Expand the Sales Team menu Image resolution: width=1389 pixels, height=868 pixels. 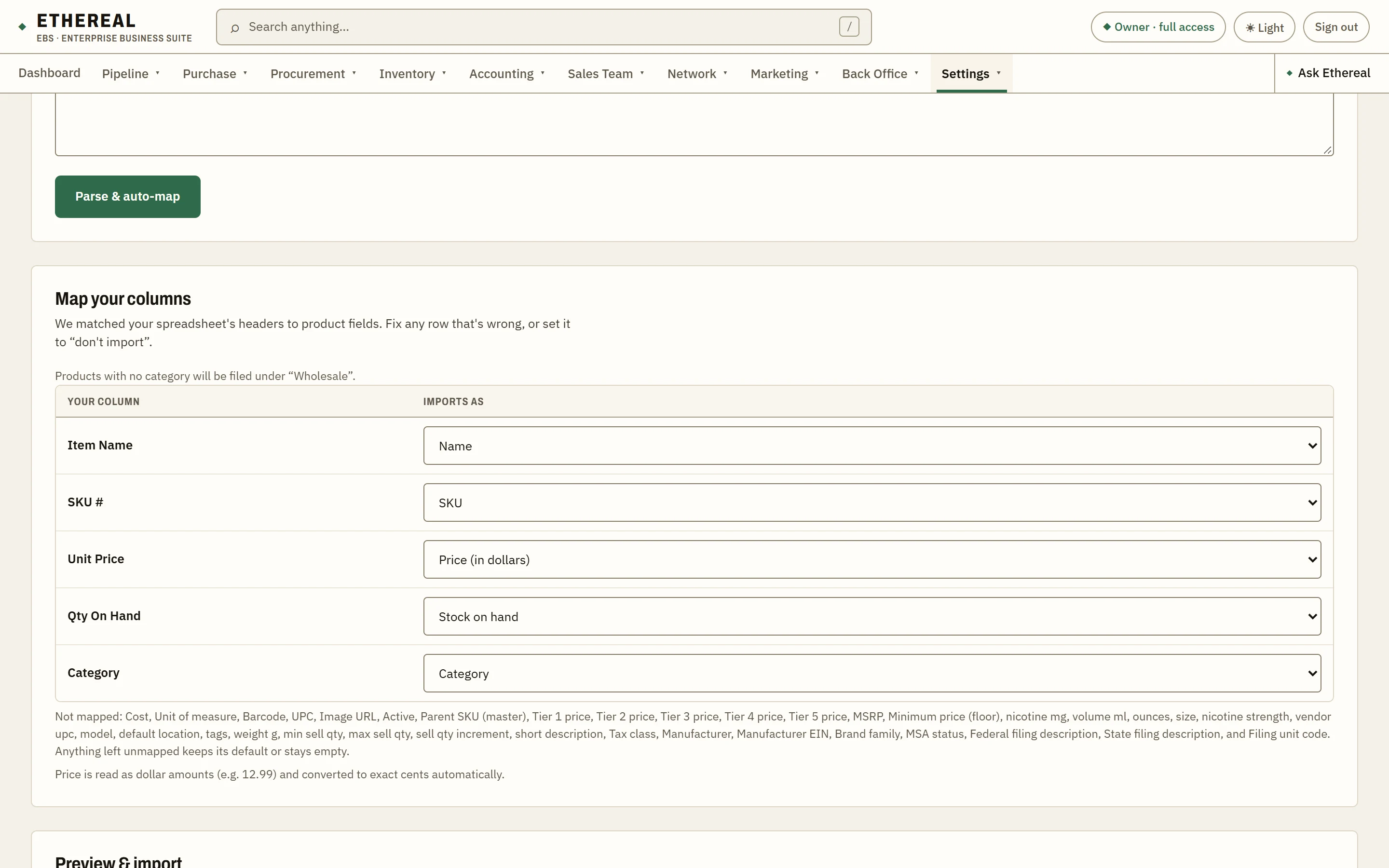pyautogui.click(x=606, y=73)
